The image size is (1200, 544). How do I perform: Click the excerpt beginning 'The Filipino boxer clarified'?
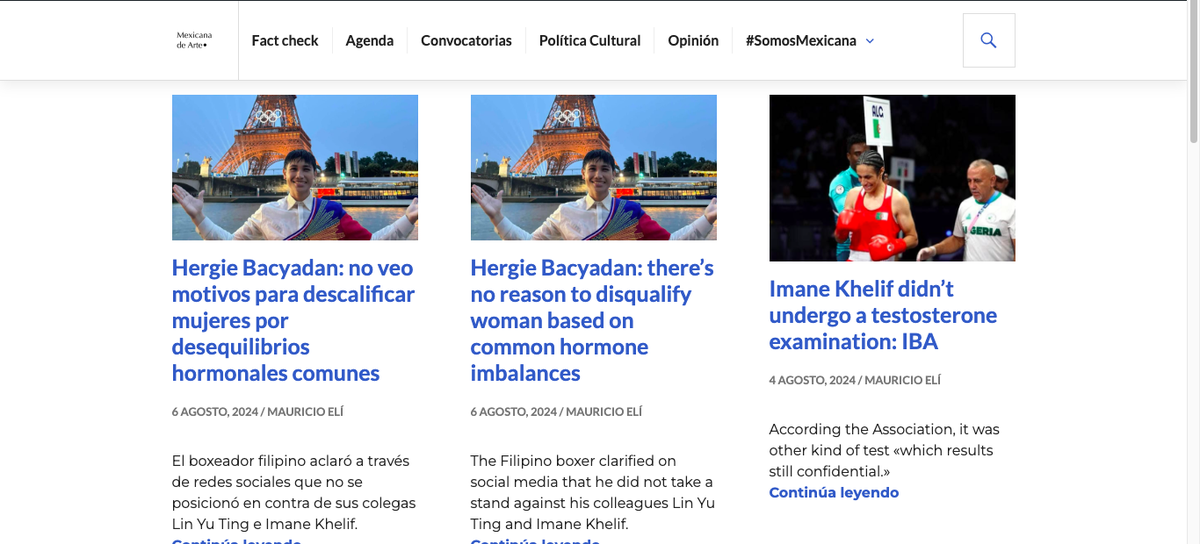pyautogui.click(x=593, y=492)
